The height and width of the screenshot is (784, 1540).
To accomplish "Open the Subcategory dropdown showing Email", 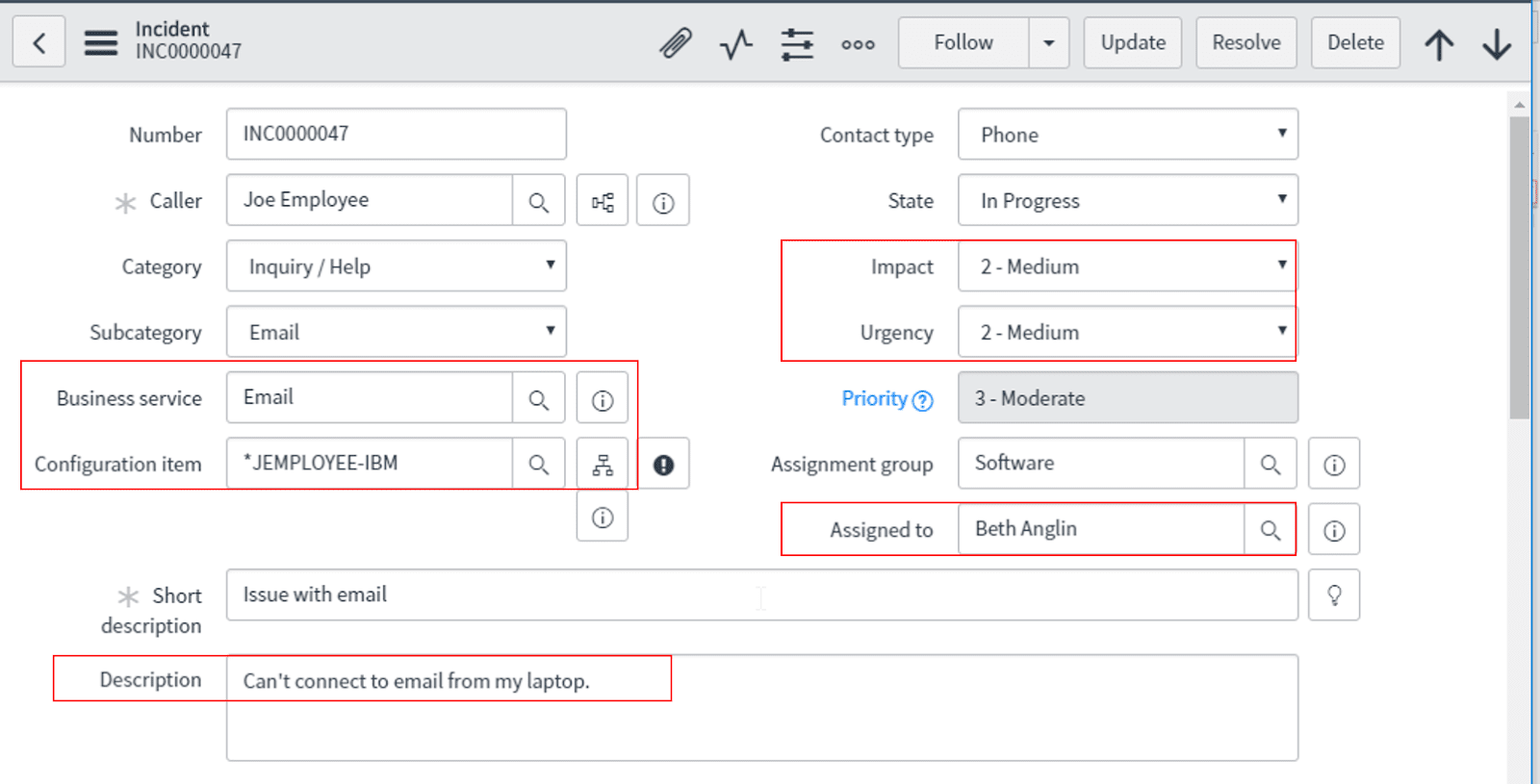I will (397, 332).
